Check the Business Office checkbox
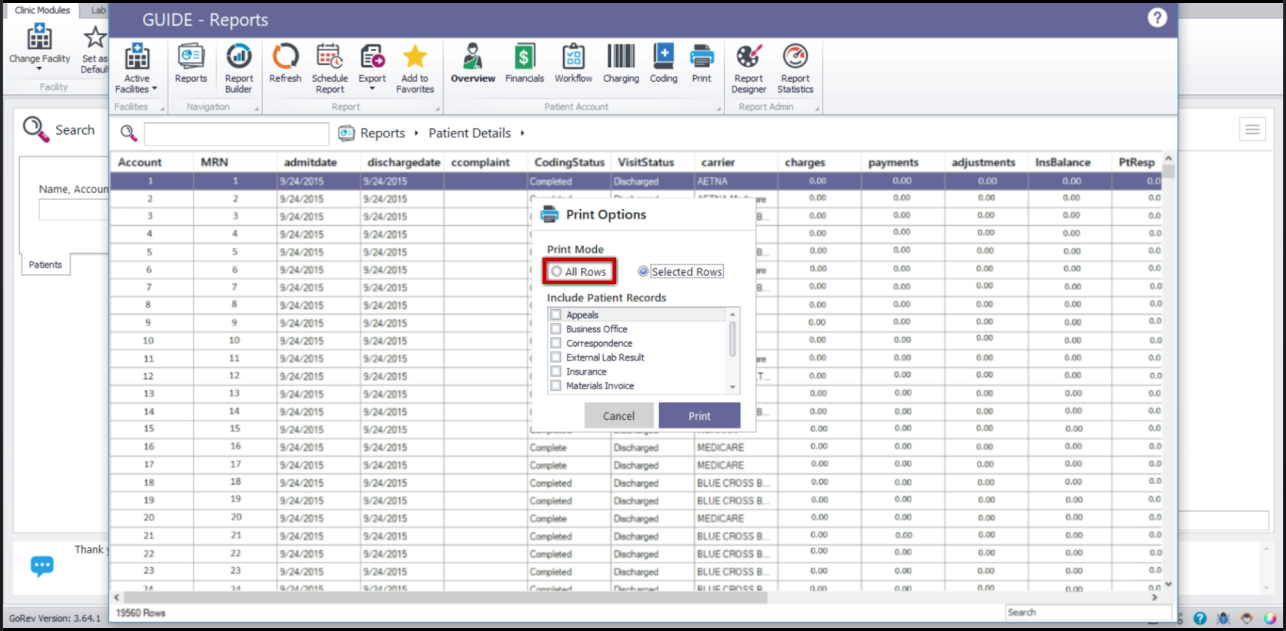Screen dimensions: 1286x631 [556, 329]
